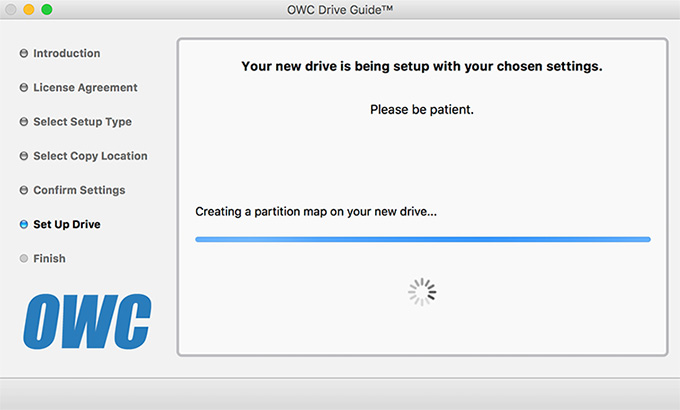Click the OWC Drive Guide title bar

point(340,10)
